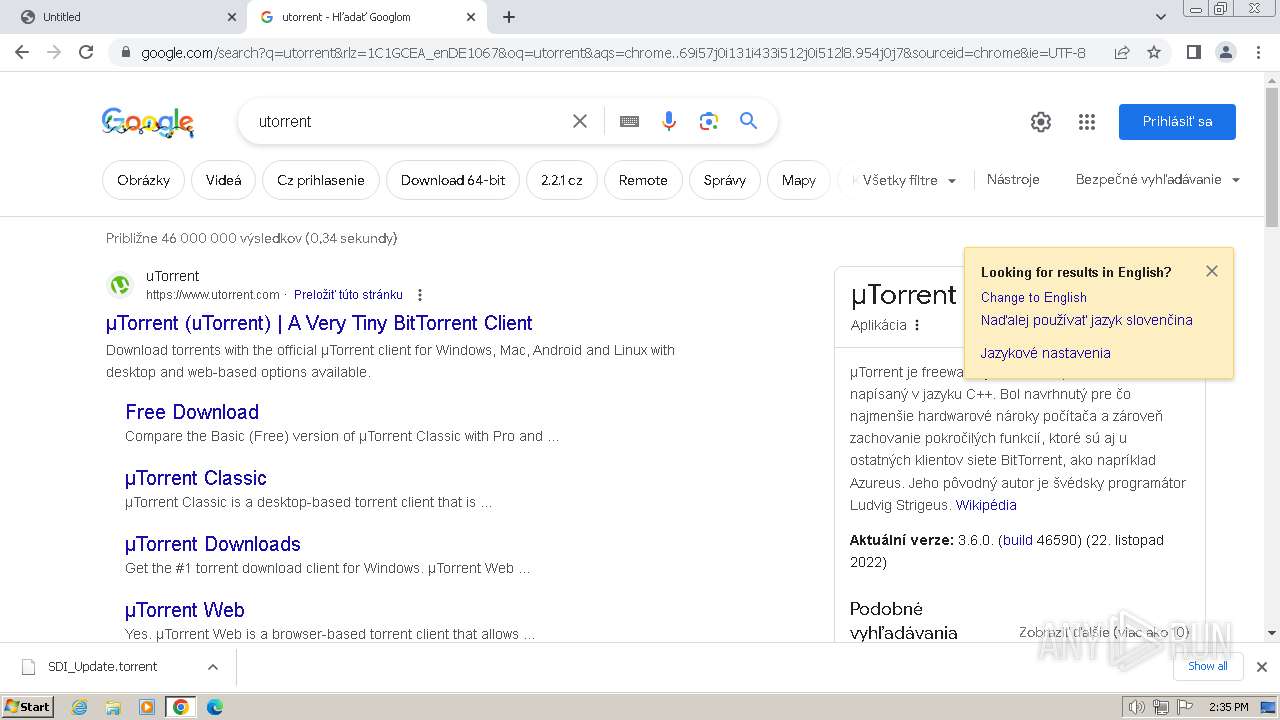Apply the 2.2.1 cz search chip
The height and width of the screenshot is (720, 1280).
pyautogui.click(x=562, y=180)
